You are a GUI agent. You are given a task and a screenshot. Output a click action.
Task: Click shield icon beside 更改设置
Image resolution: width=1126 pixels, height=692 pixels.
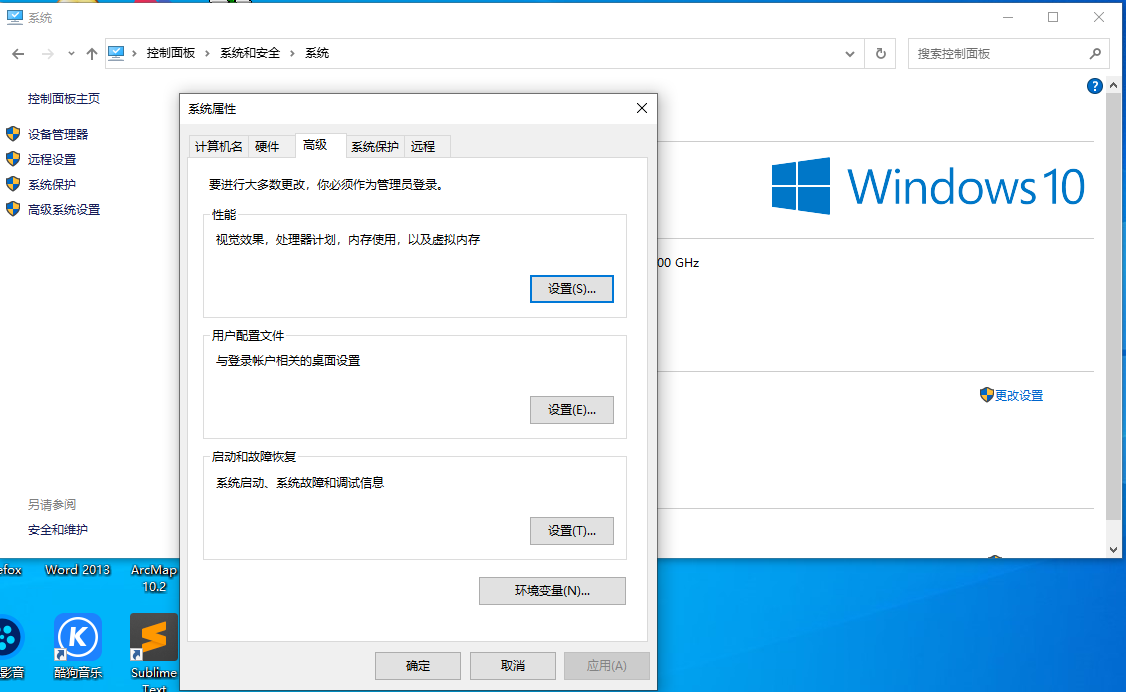tap(987, 395)
